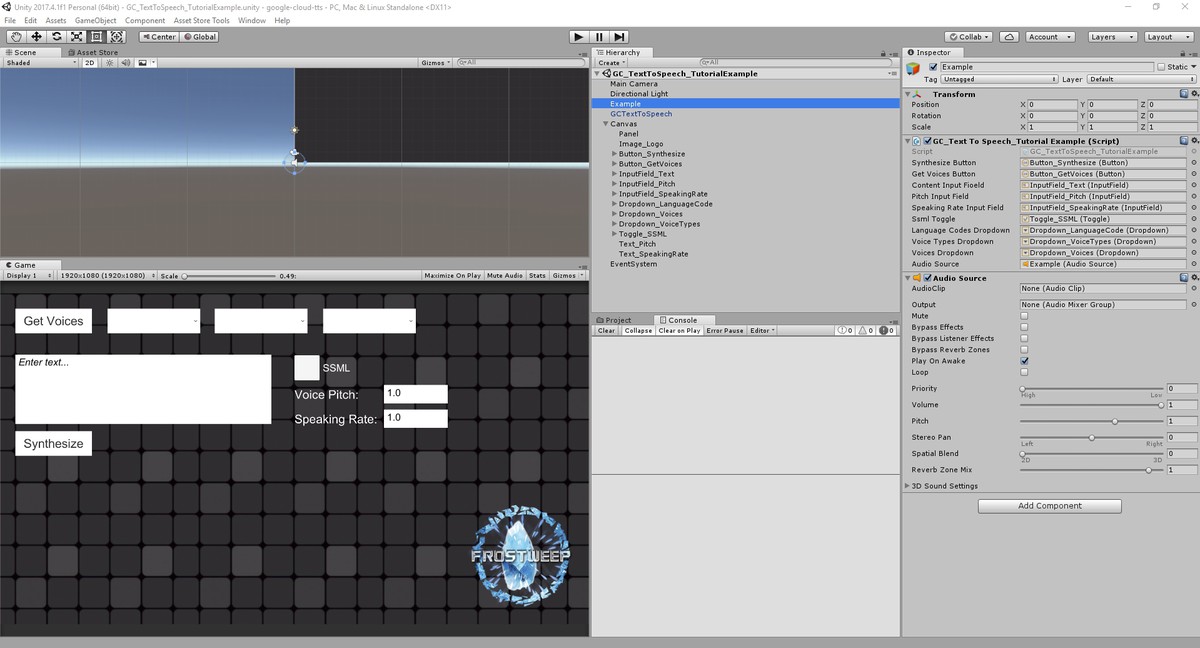
Task: Open the Account dropdown
Action: coord(1049,37)
